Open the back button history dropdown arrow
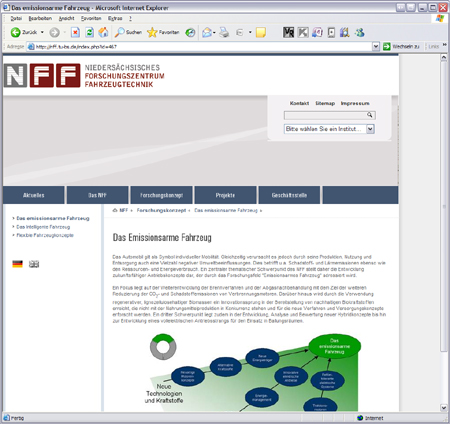Image resolution: width=450 pixels, height=424 pixels. pyautogui.click(x=42, y=32)
